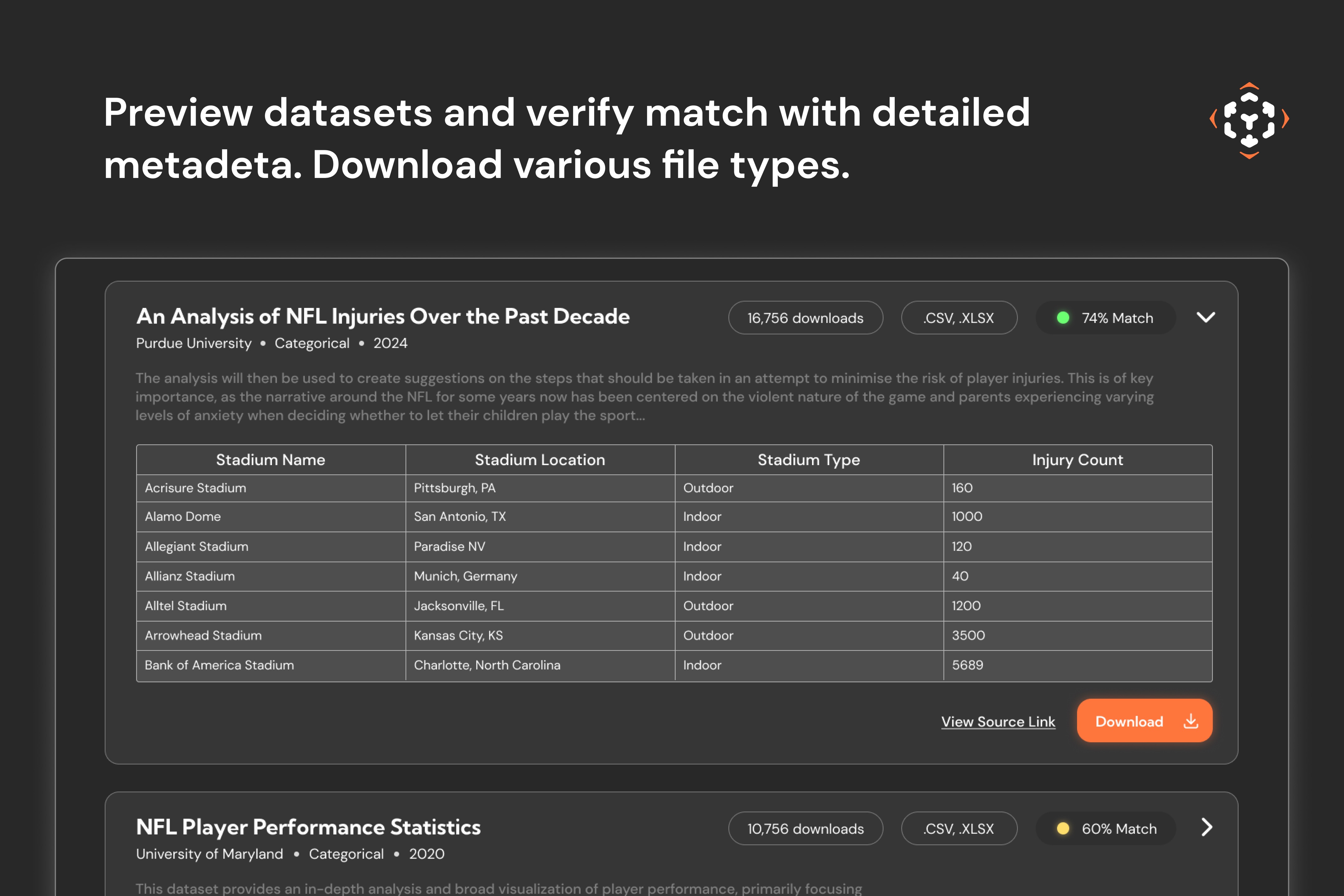
Task: Click the green 74% Match indicator dot
Action: (x=1063, y=318)
